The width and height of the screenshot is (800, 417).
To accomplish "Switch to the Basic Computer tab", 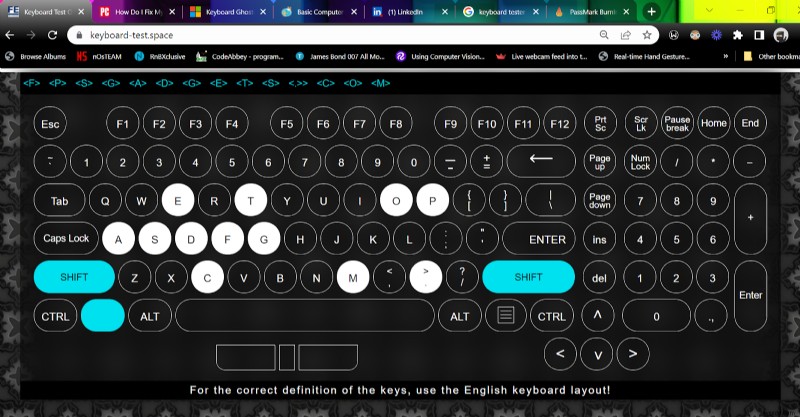I will [319, 12].
